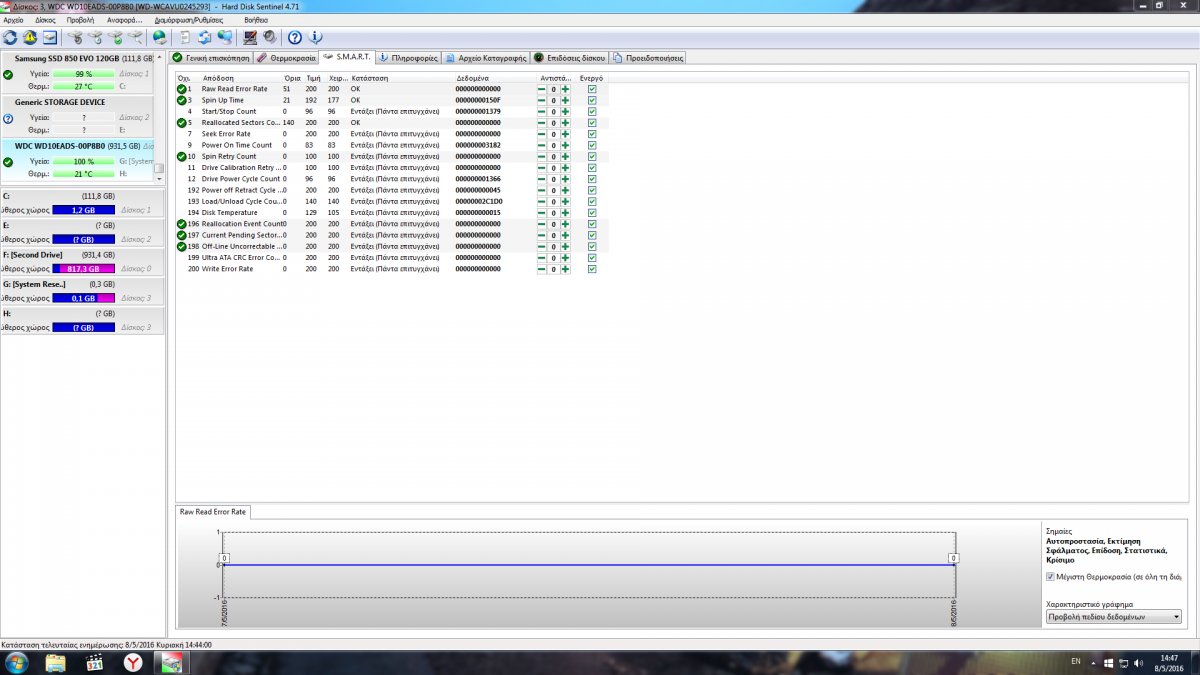Screen dimensions: 1200x675
Task: Click the blue question mark help icon
Action: pyautogui.click(x=295, y=38)
